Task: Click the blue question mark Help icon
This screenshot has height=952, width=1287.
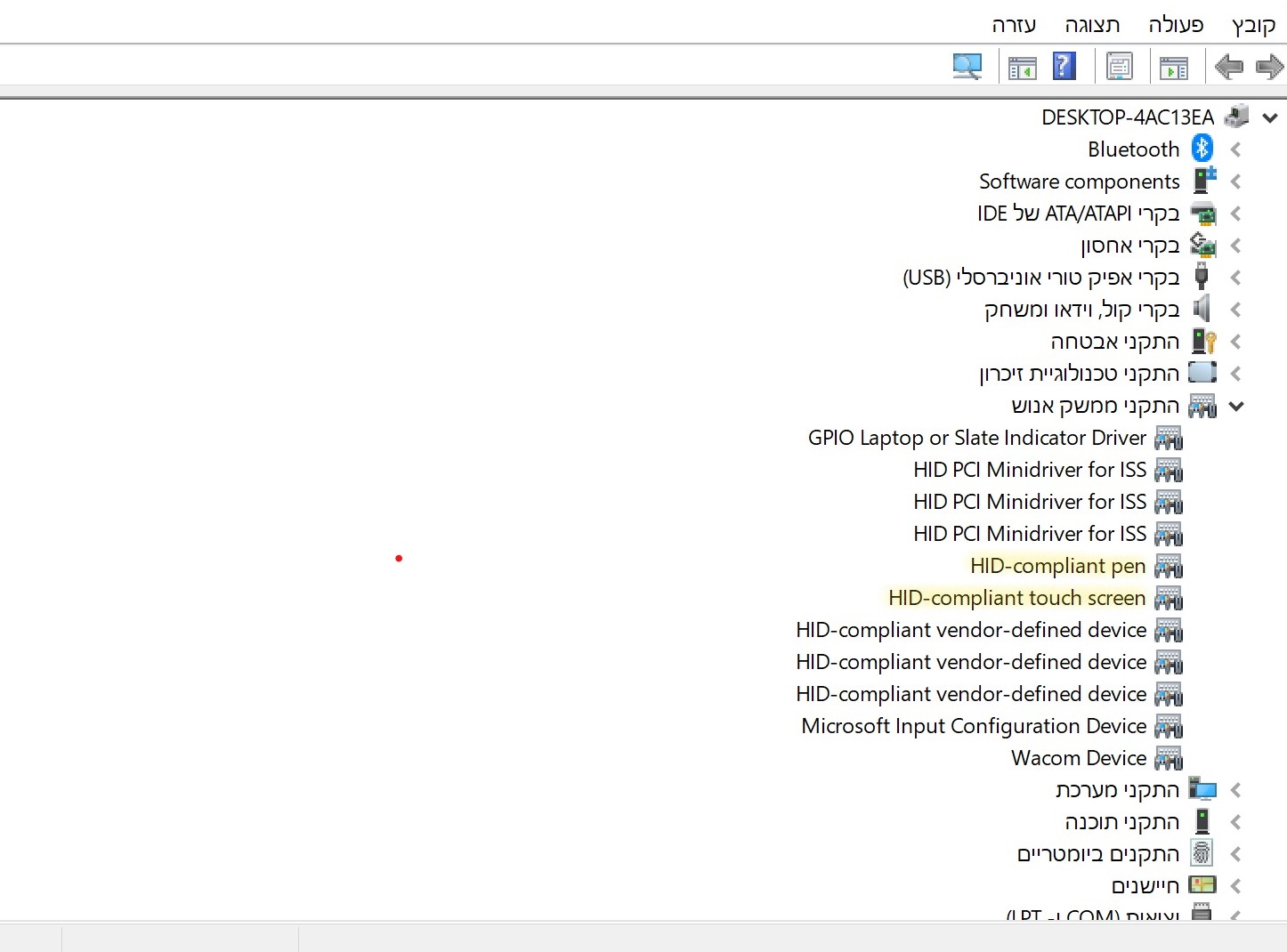Action: pos(1064,67)
